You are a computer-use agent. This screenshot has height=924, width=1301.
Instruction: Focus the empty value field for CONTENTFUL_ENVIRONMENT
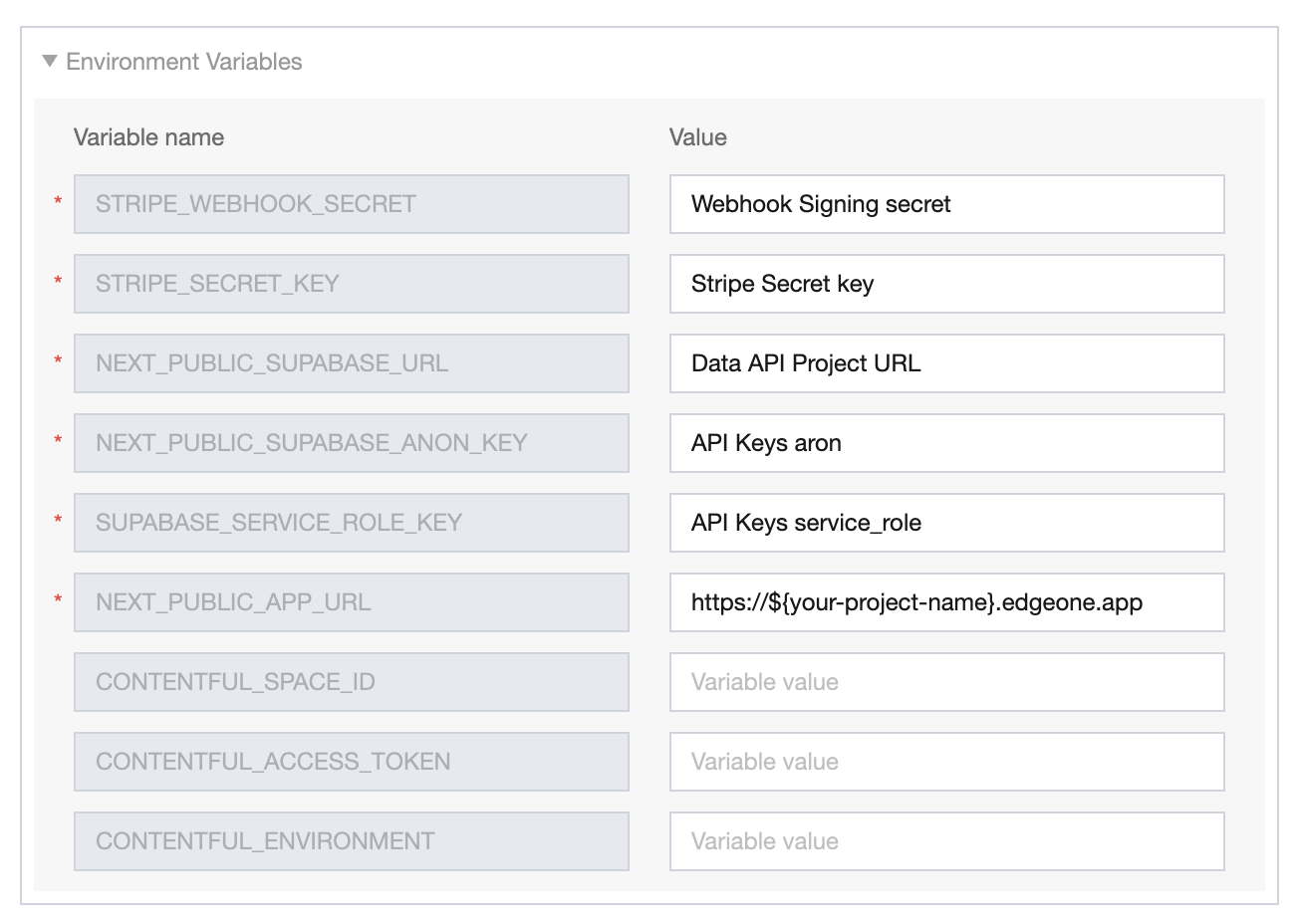click(946, 841)
